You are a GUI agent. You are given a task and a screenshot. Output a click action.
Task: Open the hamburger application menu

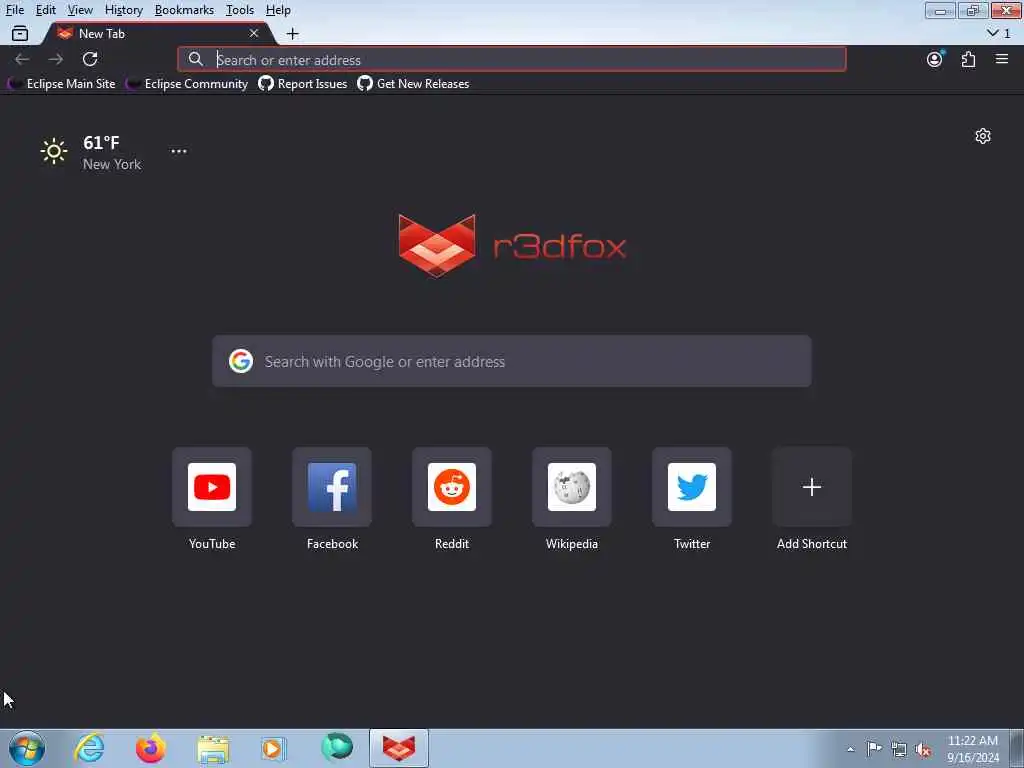click(x=1002, y=59)
